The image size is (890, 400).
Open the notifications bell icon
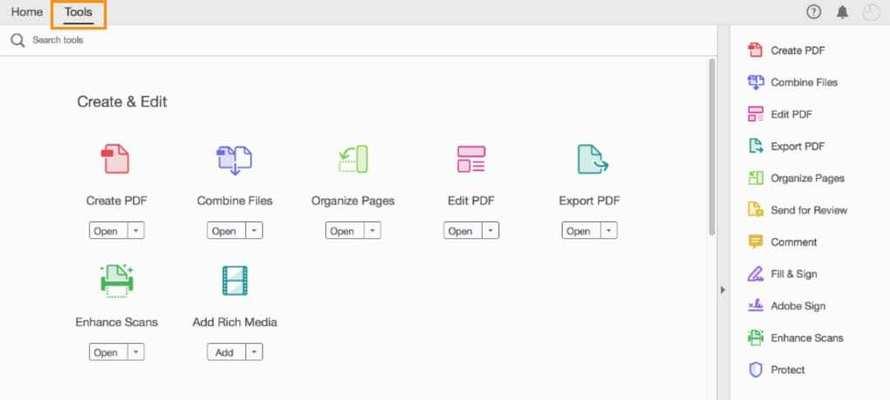(842, 12)
